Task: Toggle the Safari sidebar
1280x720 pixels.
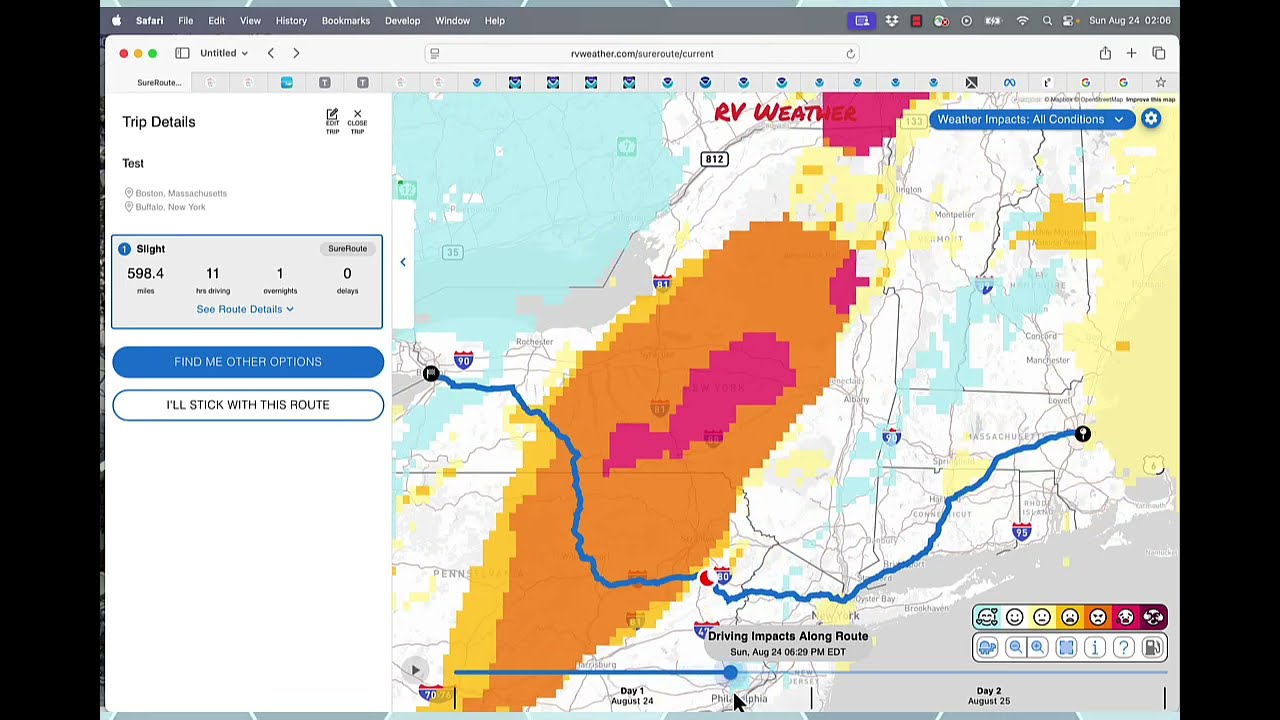Action: (x=182, y=53)
